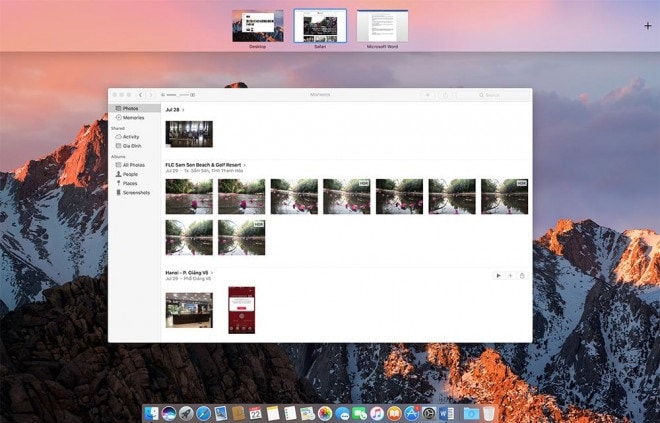Select Photos in the sidebar

134,109
